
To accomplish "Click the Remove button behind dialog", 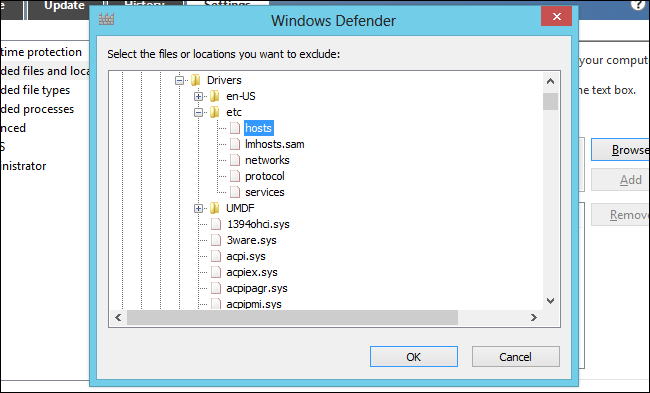I will 621,215.
